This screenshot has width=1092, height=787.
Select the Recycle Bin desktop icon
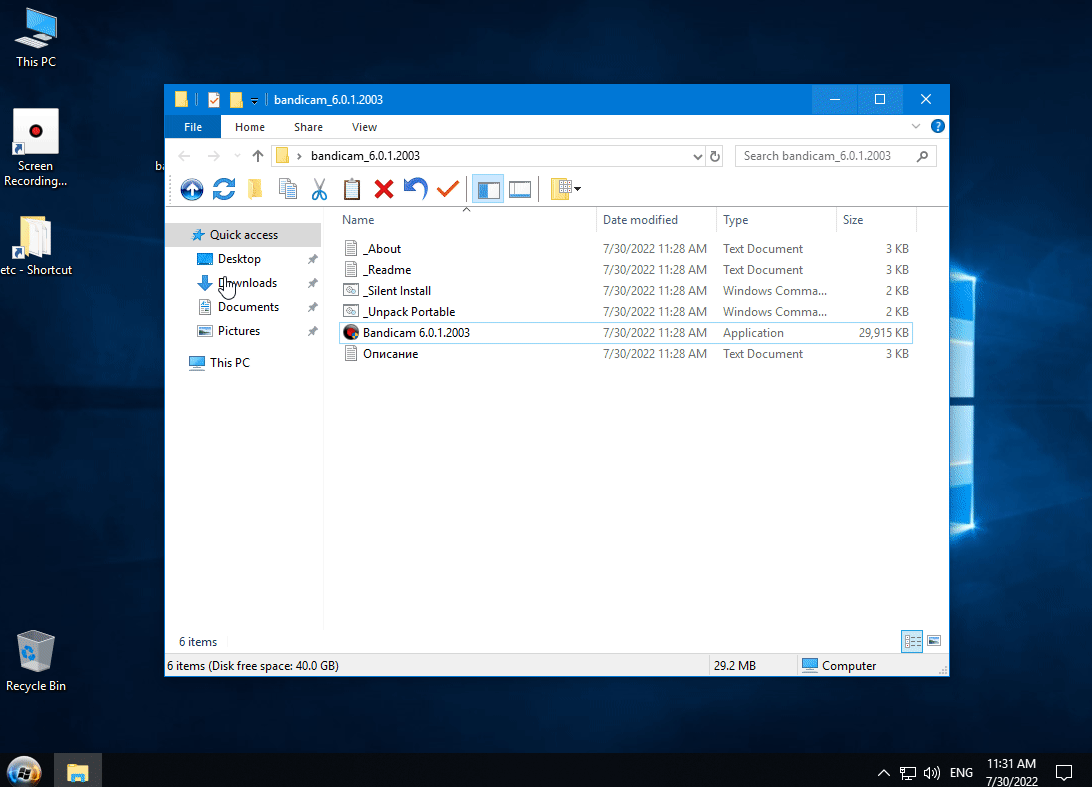coord(36,661)
